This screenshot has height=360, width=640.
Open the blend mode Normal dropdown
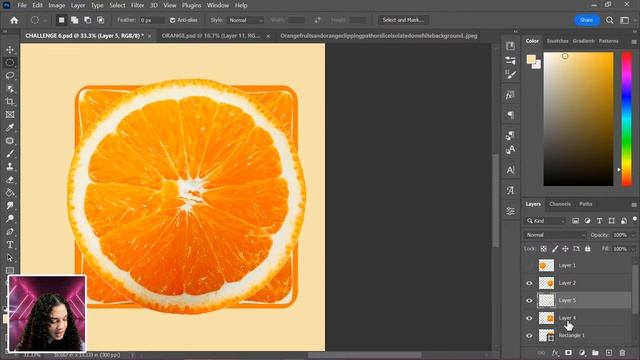[x=555, y=235]
